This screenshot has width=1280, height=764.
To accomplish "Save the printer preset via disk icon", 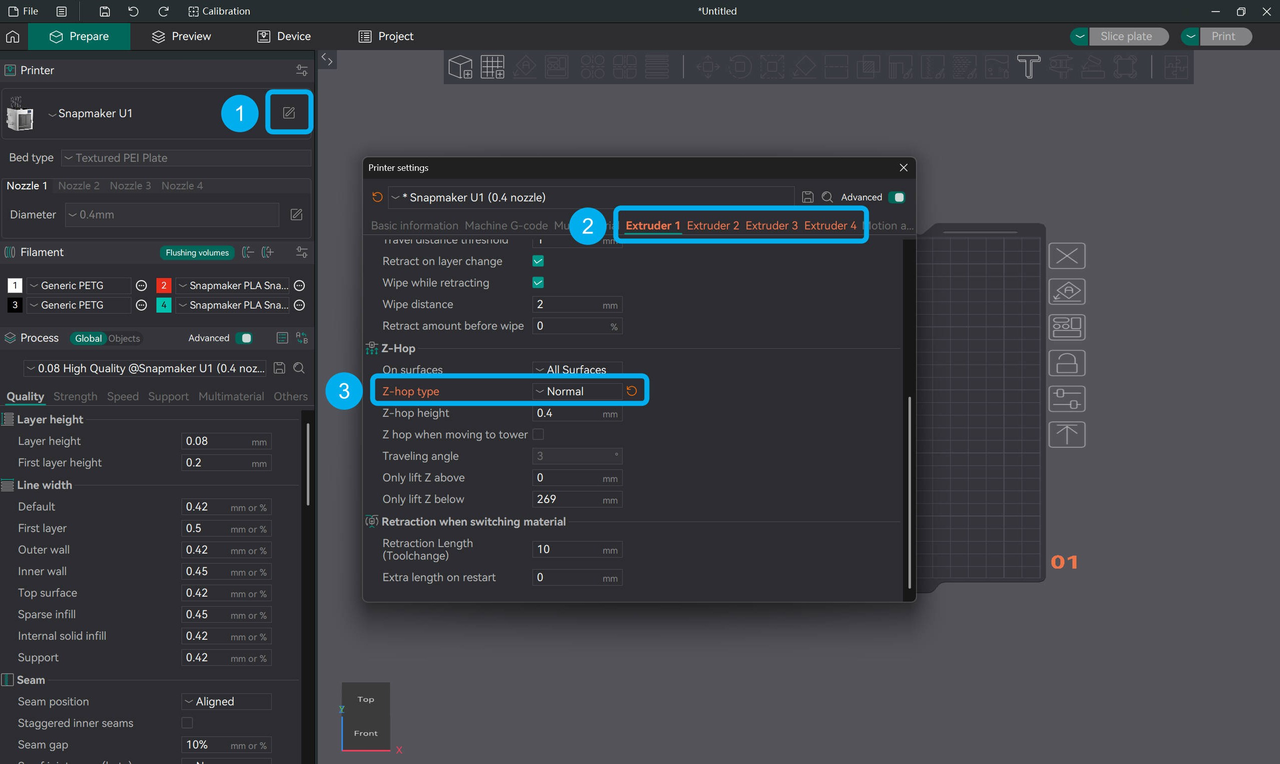I will (808, 198).
